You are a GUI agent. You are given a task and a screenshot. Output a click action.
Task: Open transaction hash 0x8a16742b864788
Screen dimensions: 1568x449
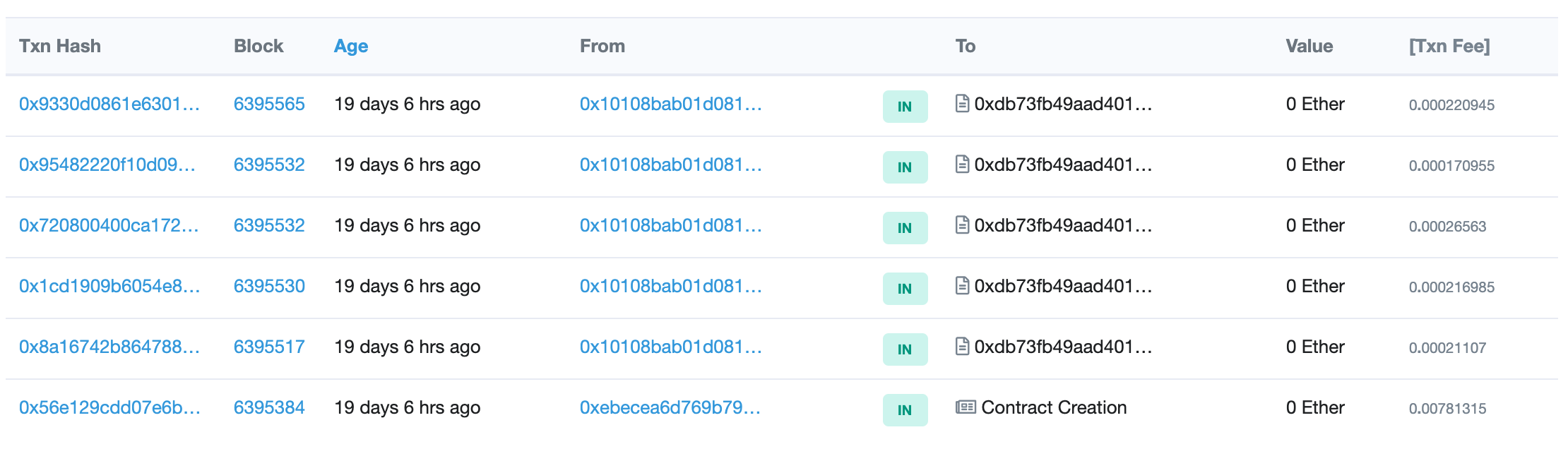click(x=109, y=347)
